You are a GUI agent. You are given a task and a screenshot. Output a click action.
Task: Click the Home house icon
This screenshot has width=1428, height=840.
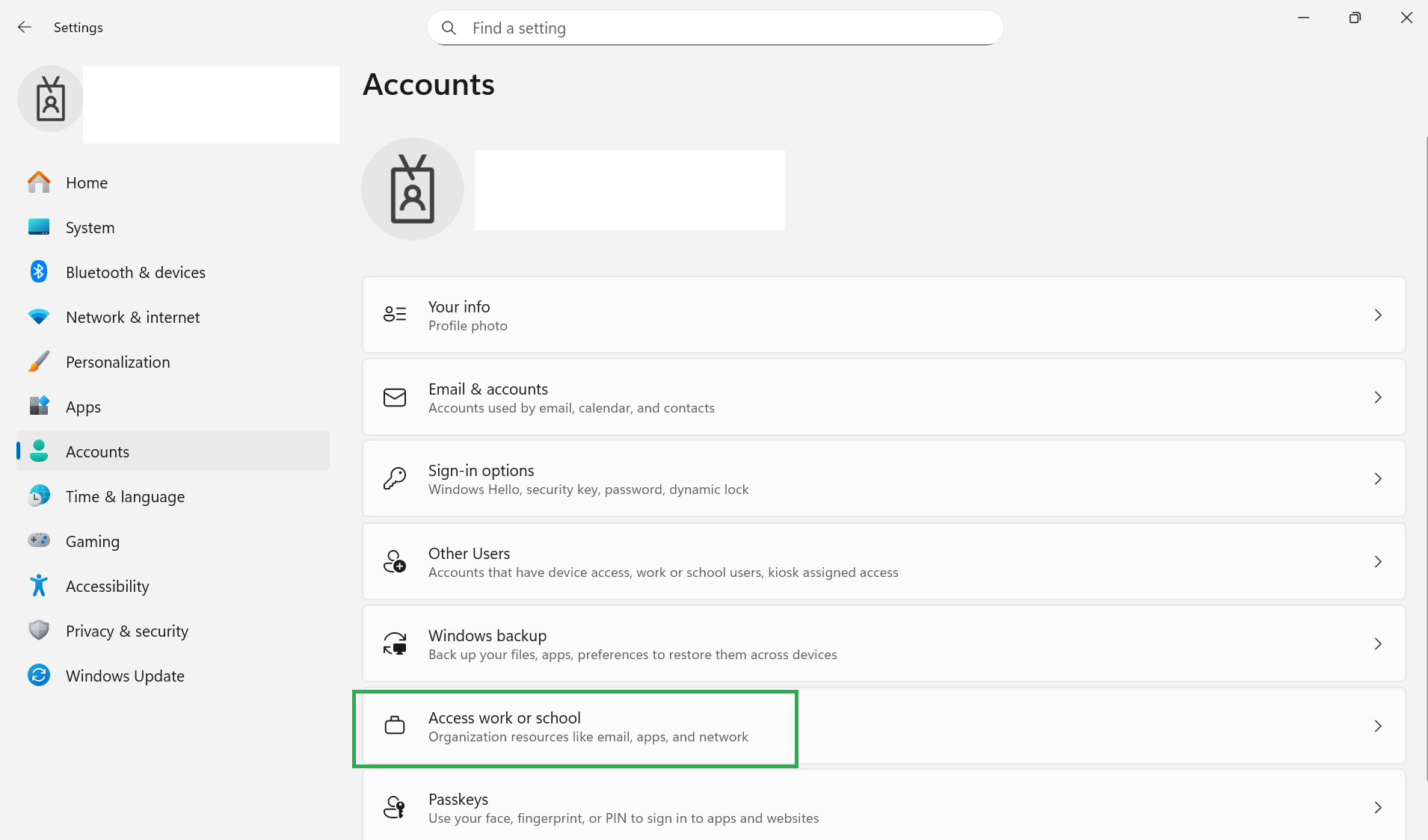pos(39,182)
